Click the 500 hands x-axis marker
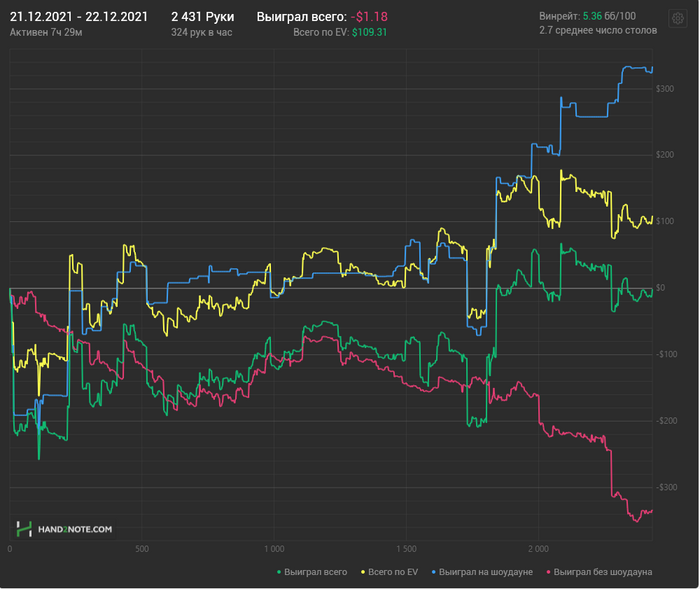Viewport: 700px width, 589px height. click(x=142, y=549)
